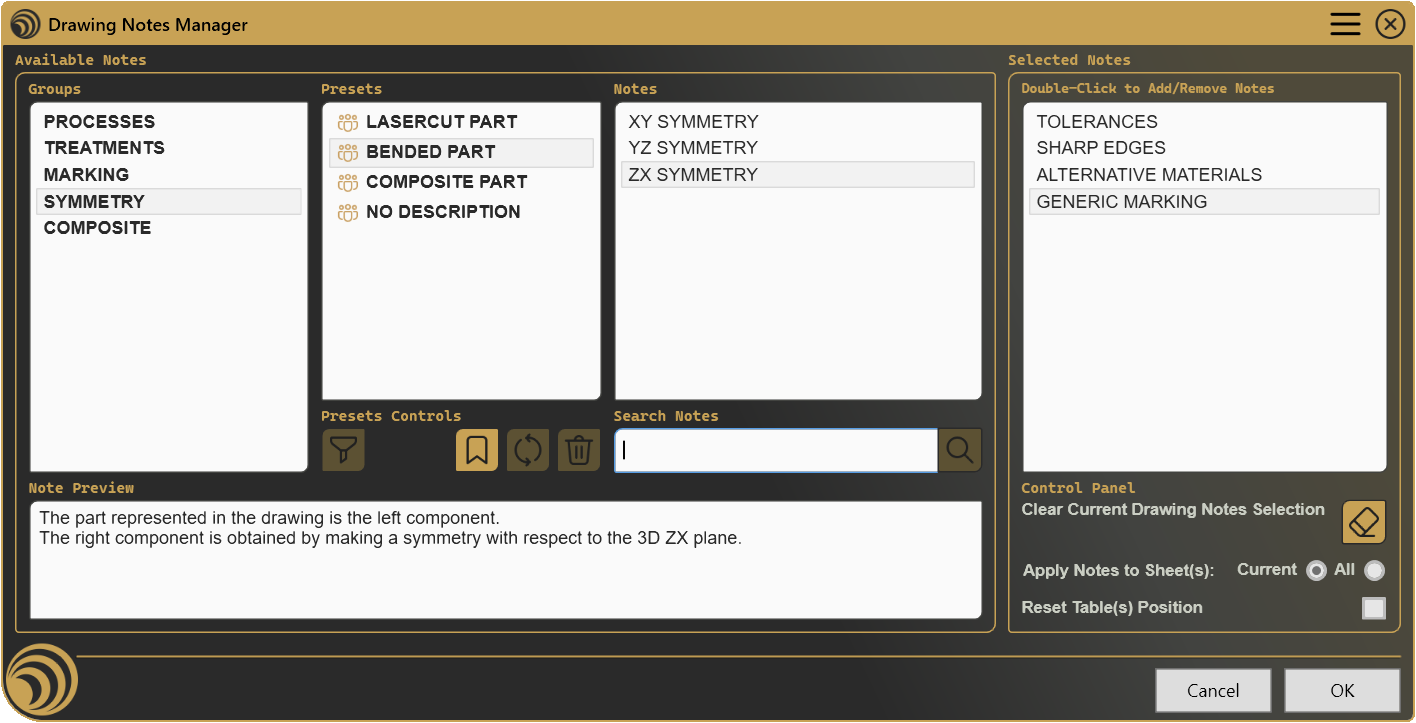
Task: Select the TREATMENTS group
Action: pyautogui.click(x=169, y=148)
